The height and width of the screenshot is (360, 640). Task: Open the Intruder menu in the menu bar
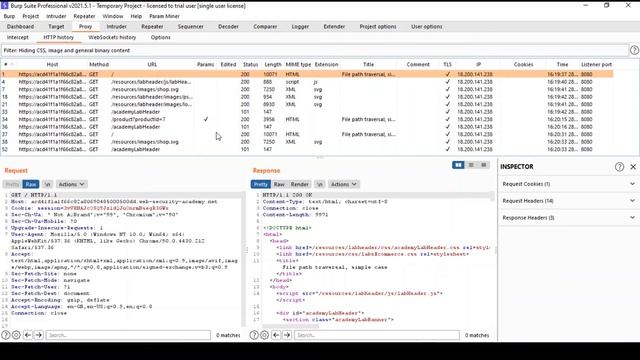56,16
